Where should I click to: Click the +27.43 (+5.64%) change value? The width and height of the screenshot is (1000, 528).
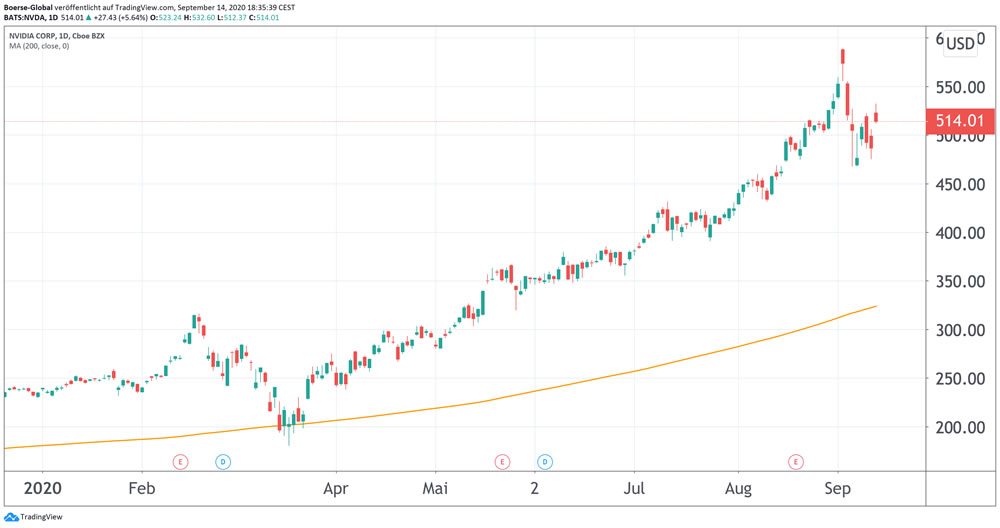121,17
